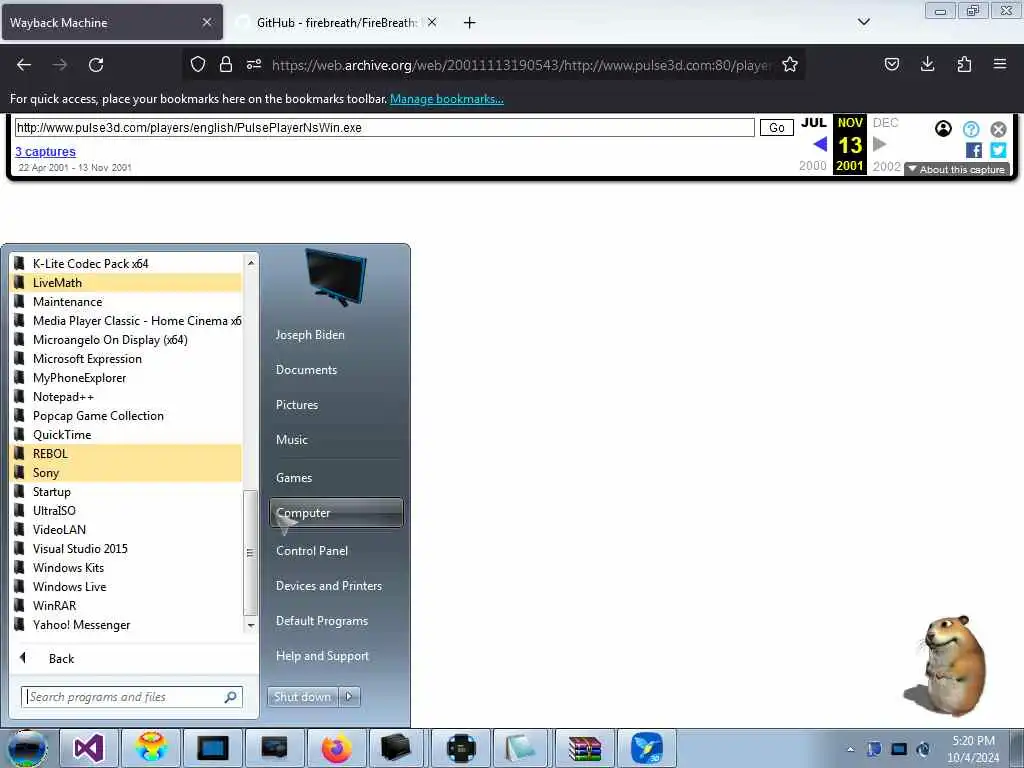Open Microangelo On Display (x64) folder
Image resolution: width=1024 pixels, height=768 pixels.
(127, 340)
